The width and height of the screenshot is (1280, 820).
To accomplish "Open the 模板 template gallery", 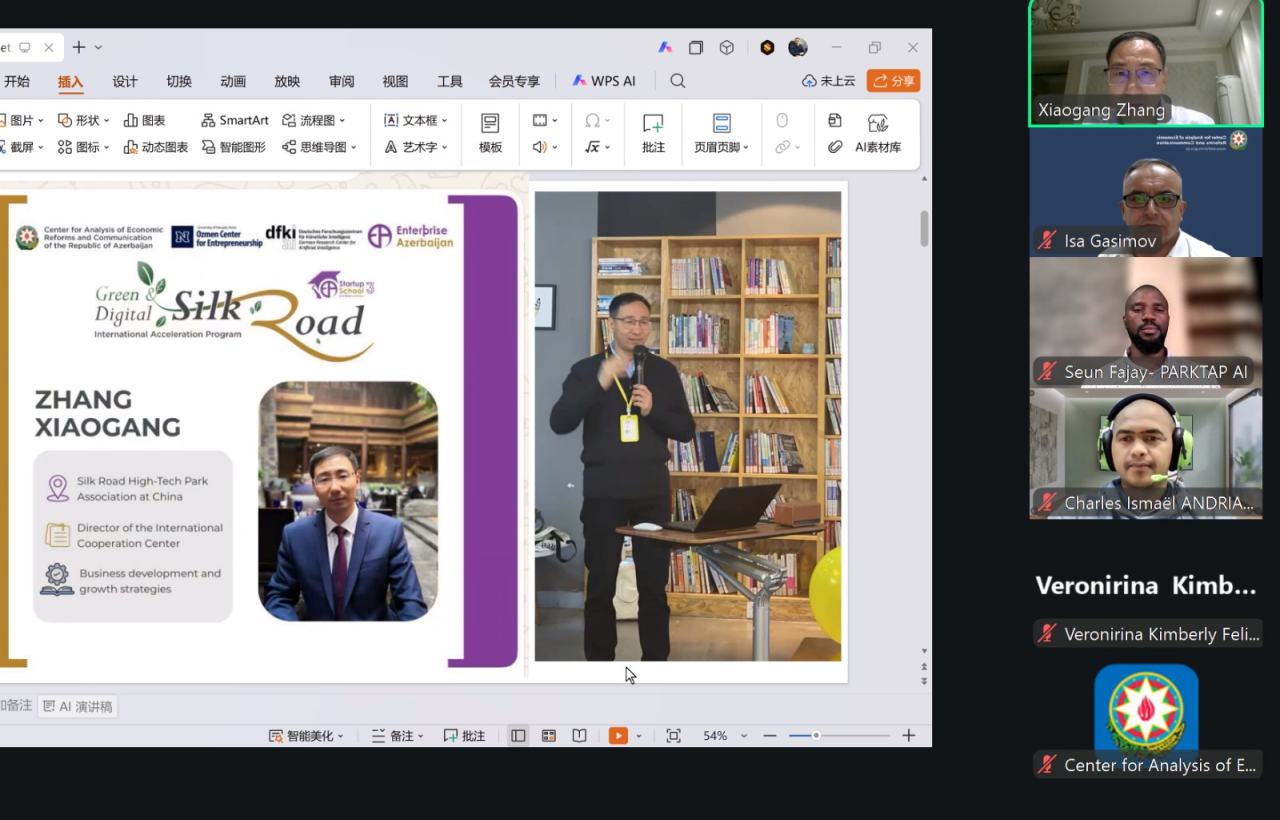I will pos(490,133).
